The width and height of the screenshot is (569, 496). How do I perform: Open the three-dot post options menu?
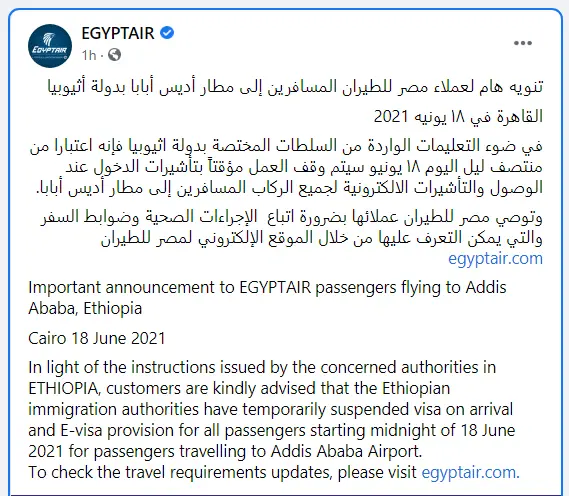(523, 43)
